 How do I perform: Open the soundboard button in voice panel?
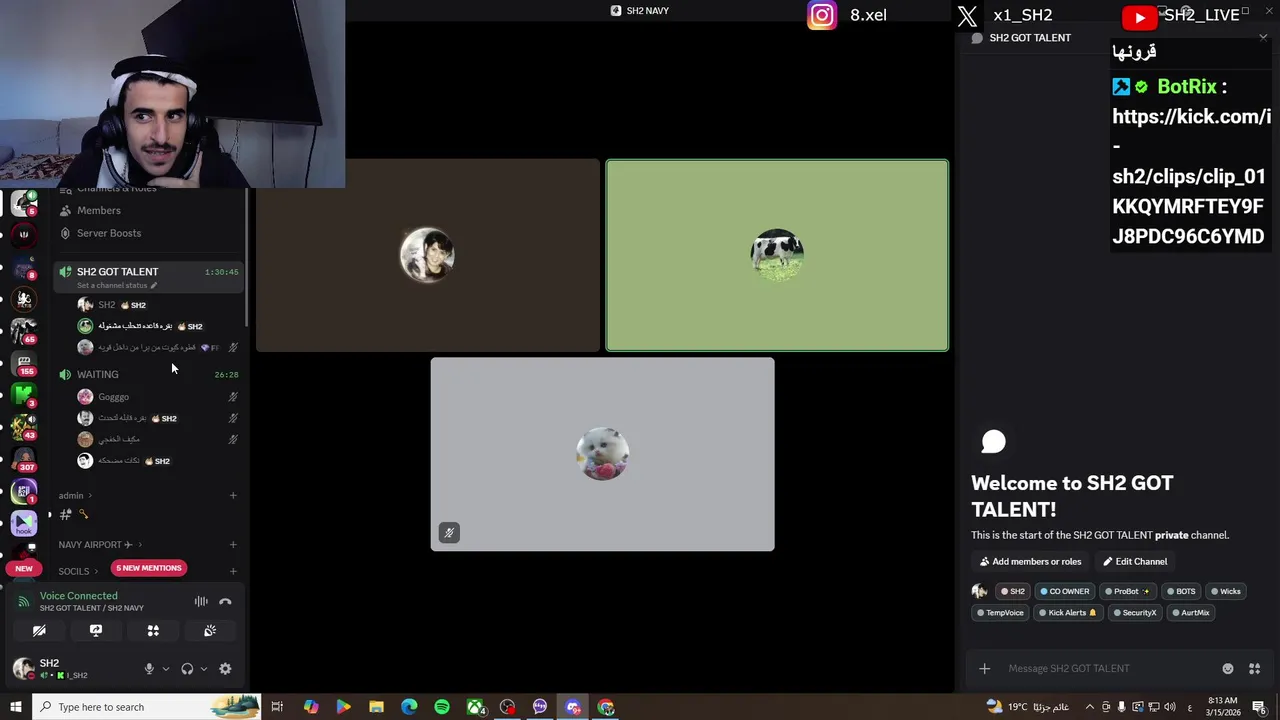click(x=210, y=631)
